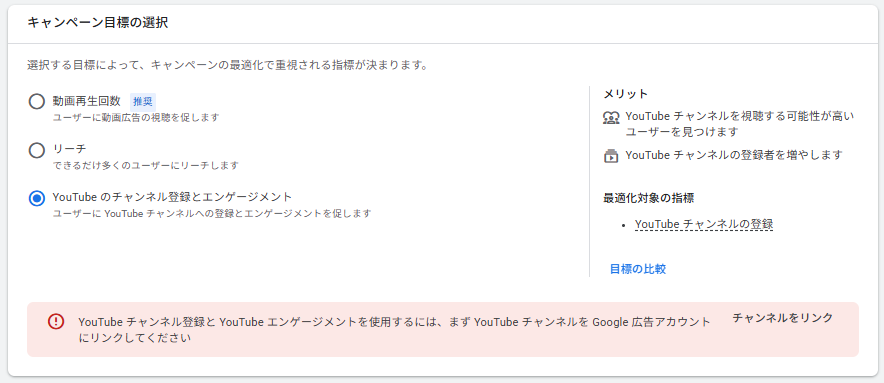Click the 最適化対象の指標 heading
The width and height of the screenshot is (884, 383).
pyautogui.click(x=648, y=198)
